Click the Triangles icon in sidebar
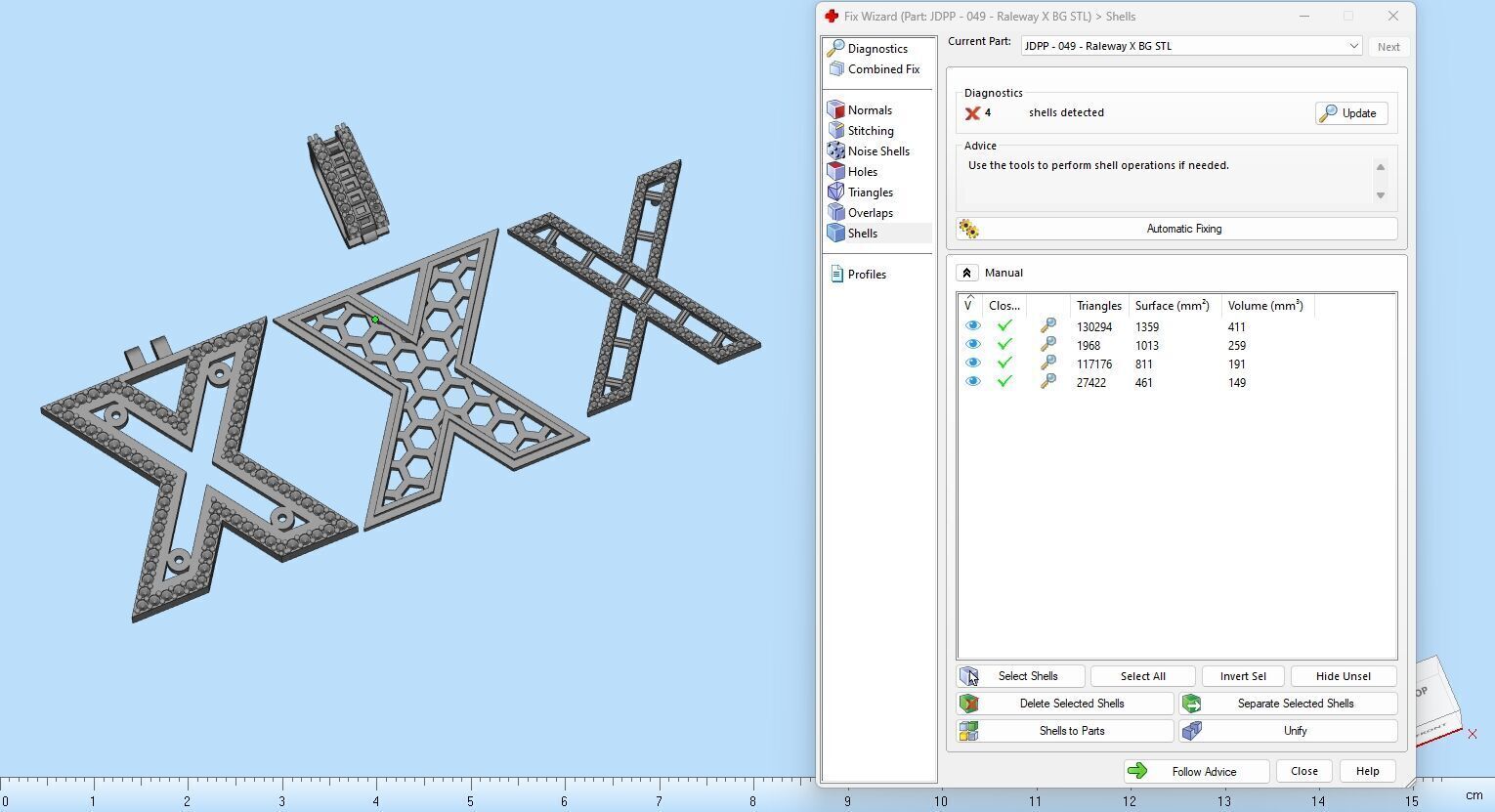The image size is (1495, 812). (835, 192)
